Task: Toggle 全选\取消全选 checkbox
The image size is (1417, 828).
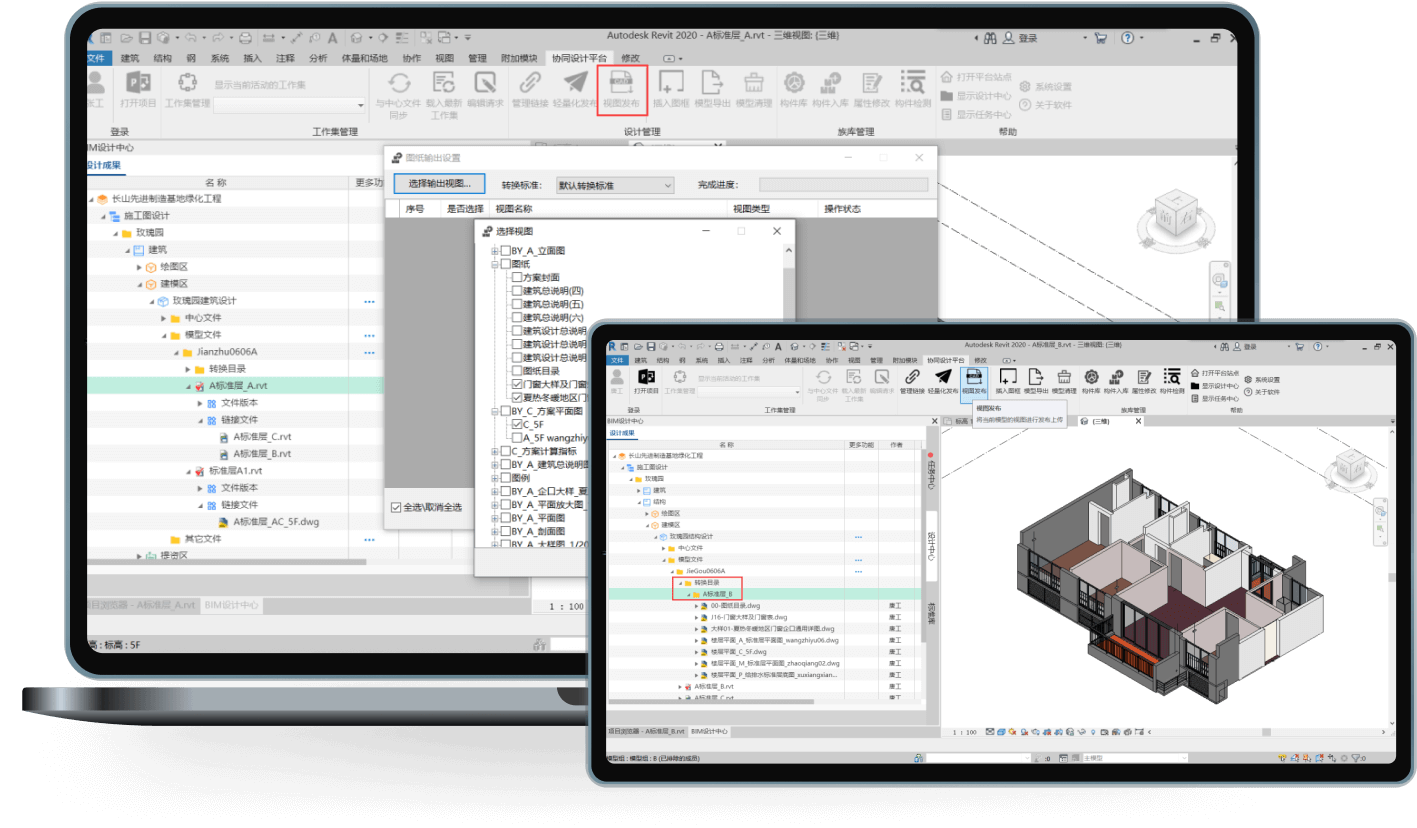Action: click(x=396, y=507)
